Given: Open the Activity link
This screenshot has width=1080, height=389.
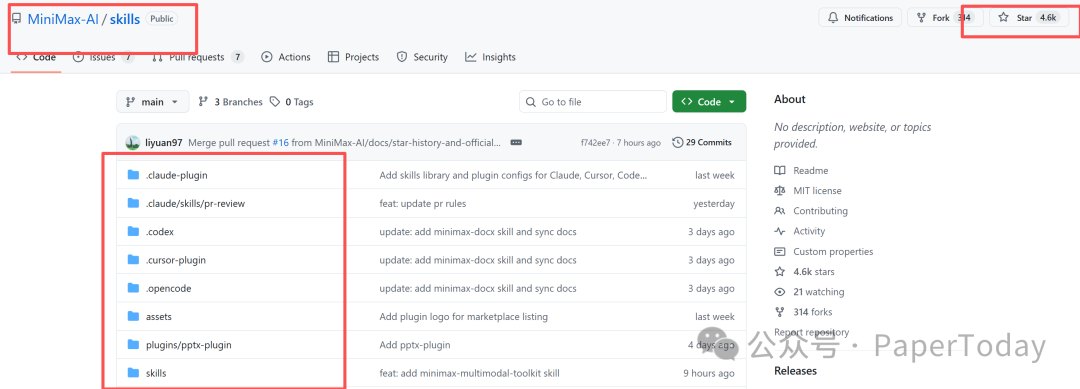Looking at the screenshot, I should (x=809, y=231).
